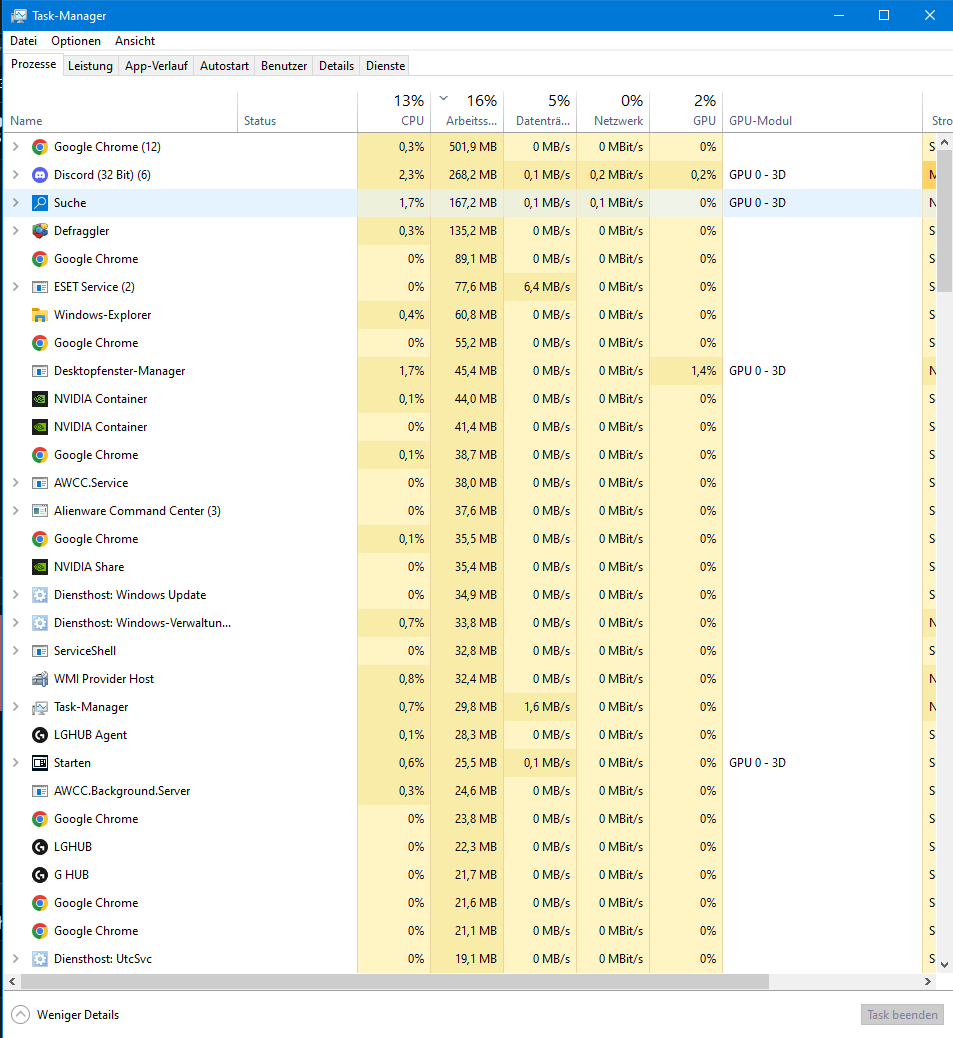Click the Google Chrome (12) icon

click(x=40, y=147)
